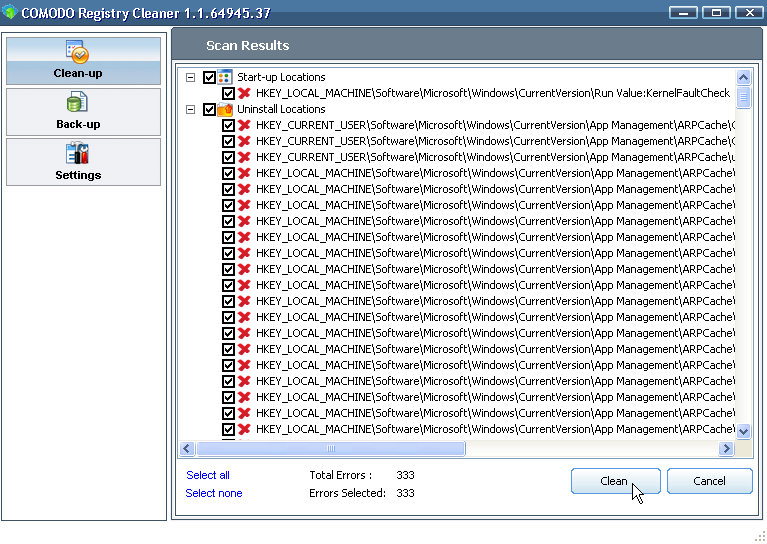Click the vertical scrollbar up arrow
Image resolution: width=767 pixels, height=544 pixels.
744,77
